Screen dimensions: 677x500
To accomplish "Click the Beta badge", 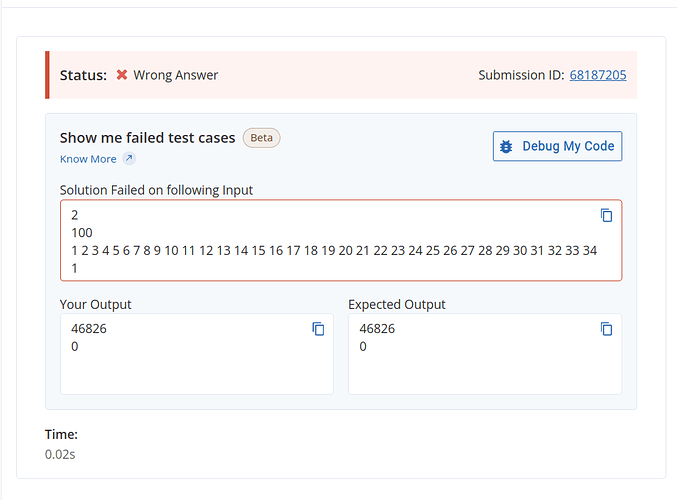I will tap(261, 138).
